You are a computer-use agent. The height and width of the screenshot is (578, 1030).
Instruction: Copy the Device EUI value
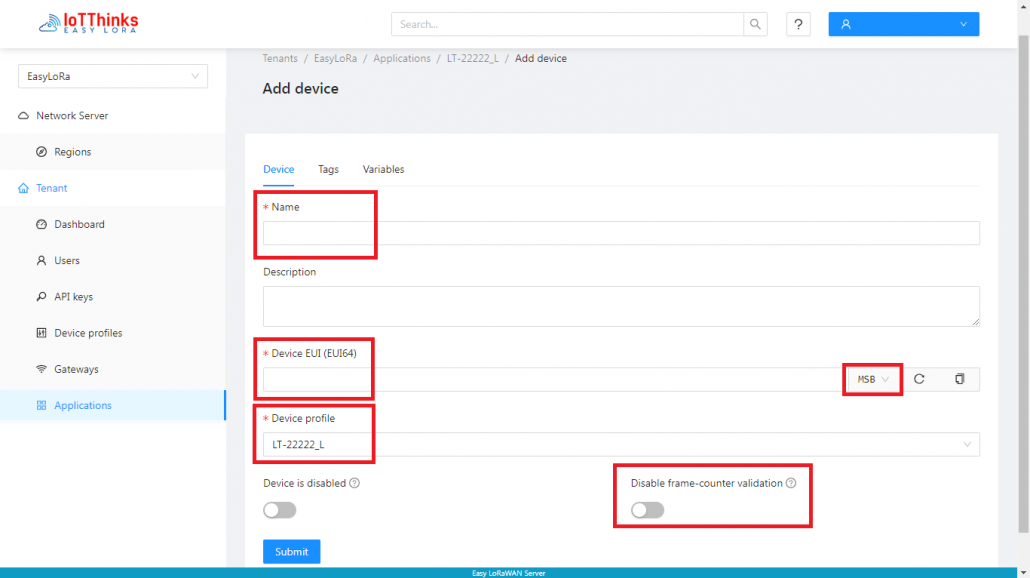(x=959, y=379)
